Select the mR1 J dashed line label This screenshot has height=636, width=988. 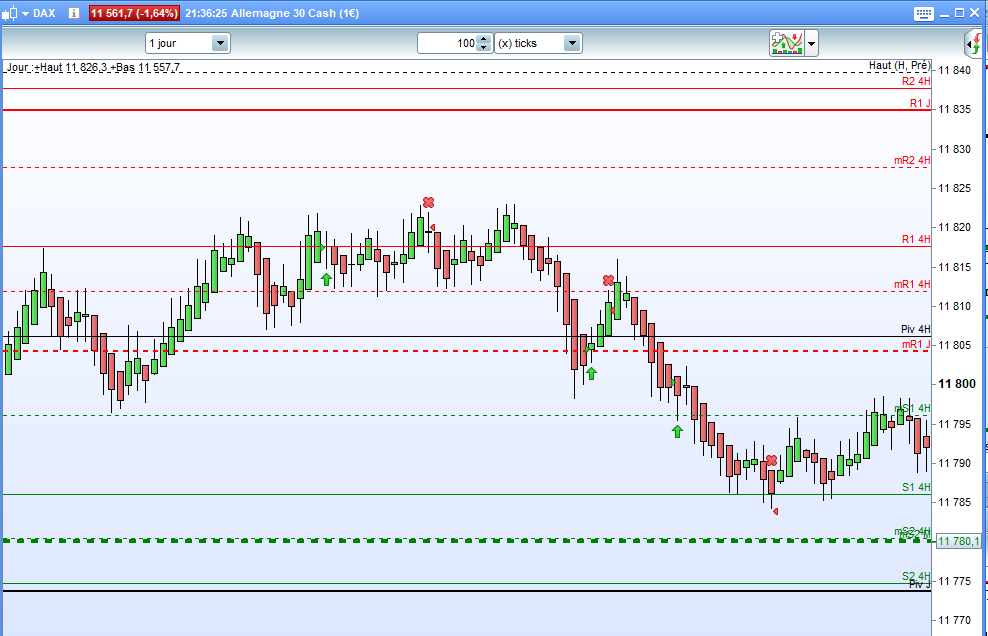[x=916, y=344]
